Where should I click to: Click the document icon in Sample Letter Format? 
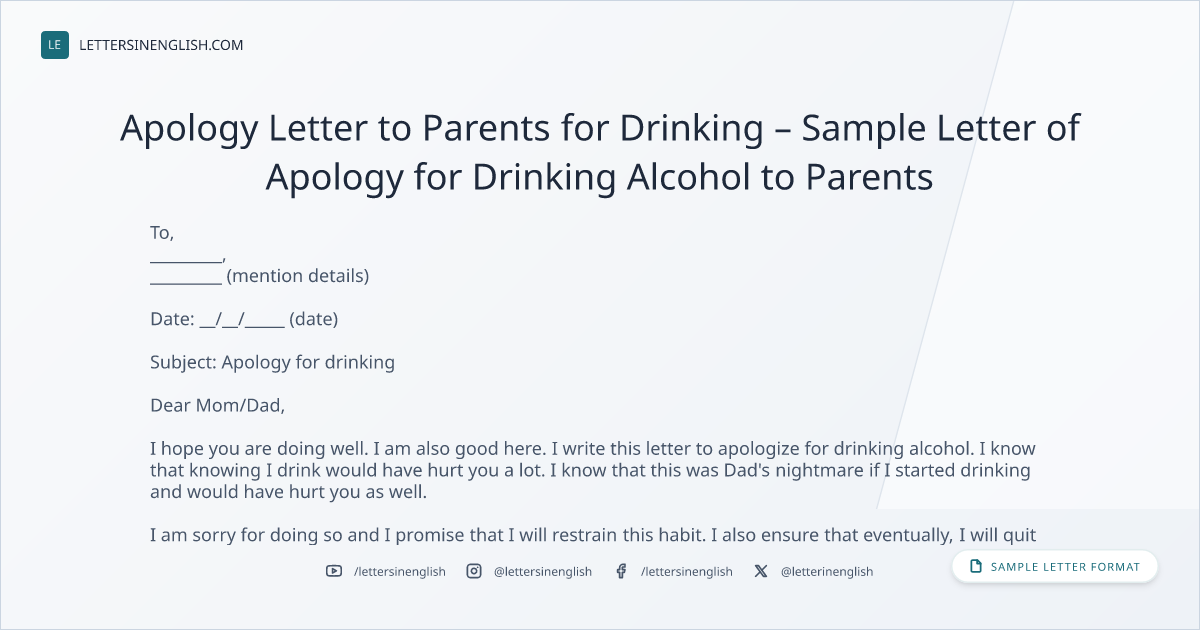point(976,567)
